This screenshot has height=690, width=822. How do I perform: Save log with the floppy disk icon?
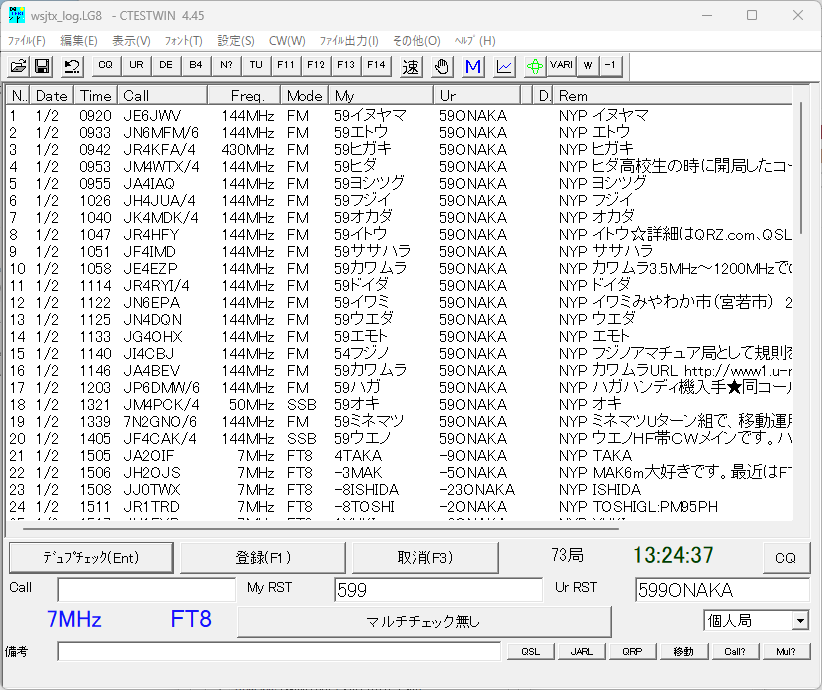42,66
